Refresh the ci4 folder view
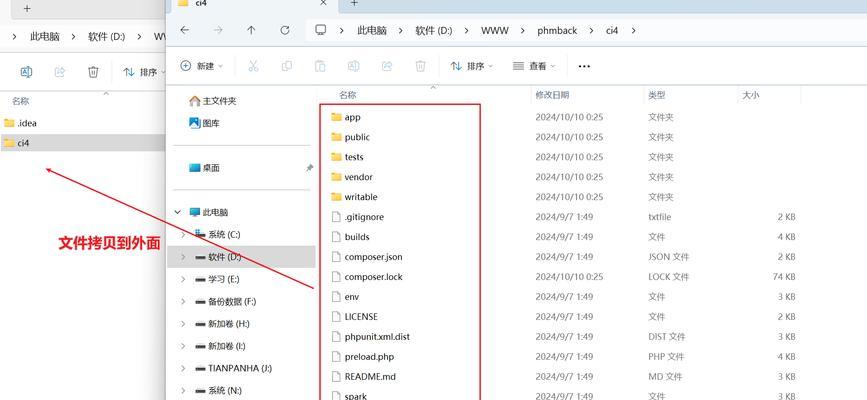This screenshot has width=867, height=400. 285,30
